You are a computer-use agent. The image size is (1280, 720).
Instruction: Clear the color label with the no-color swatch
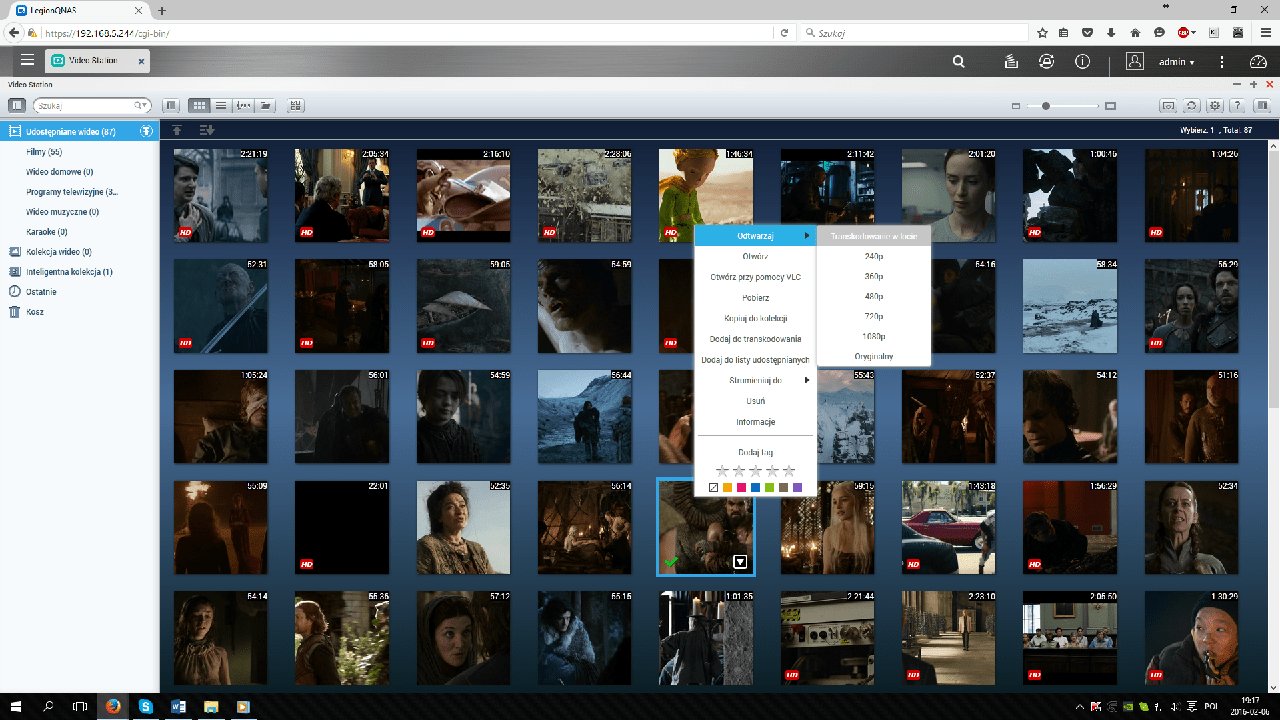[713, 487]
